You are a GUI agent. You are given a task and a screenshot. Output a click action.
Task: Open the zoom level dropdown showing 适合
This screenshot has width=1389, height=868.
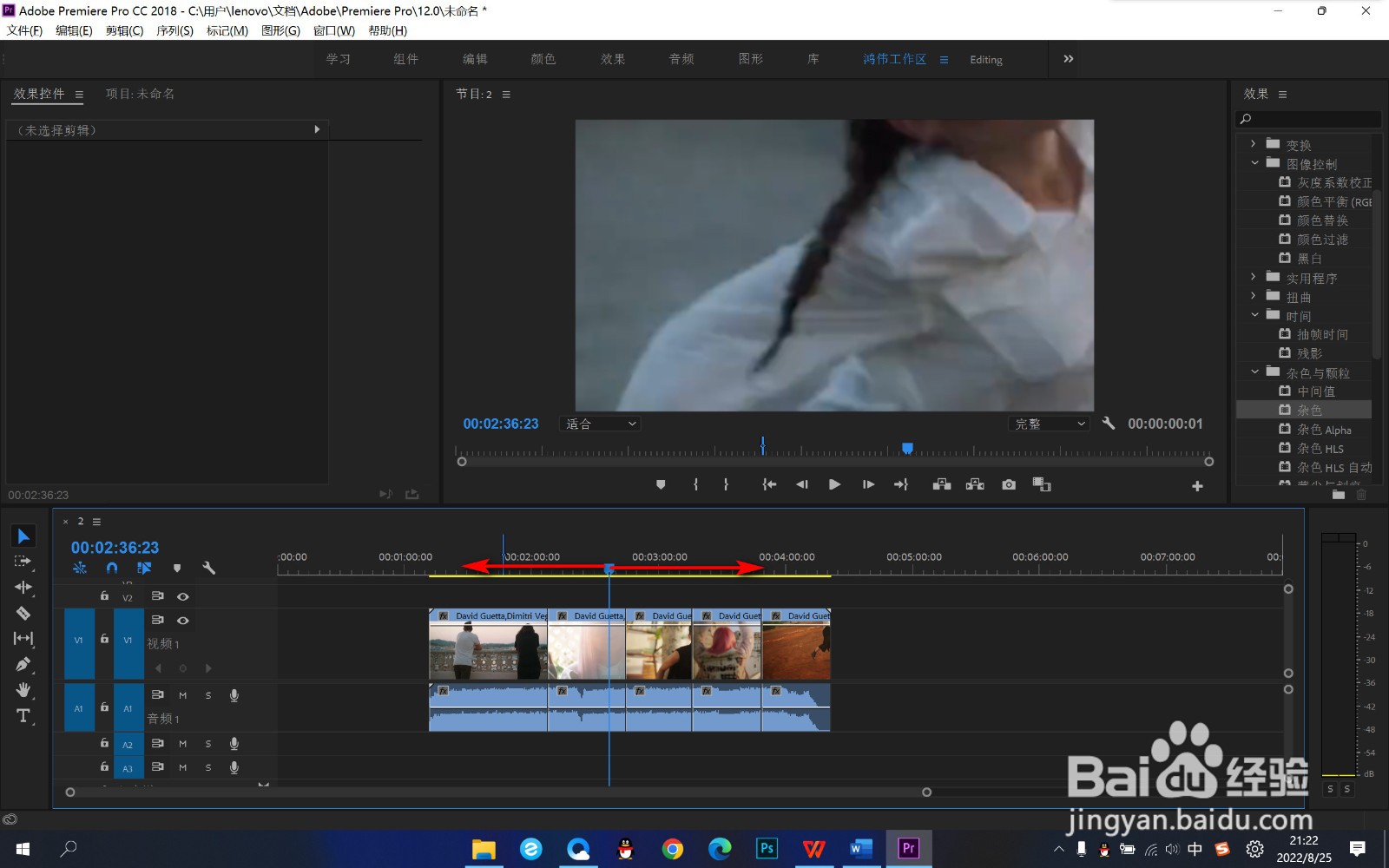coord(601,424)
